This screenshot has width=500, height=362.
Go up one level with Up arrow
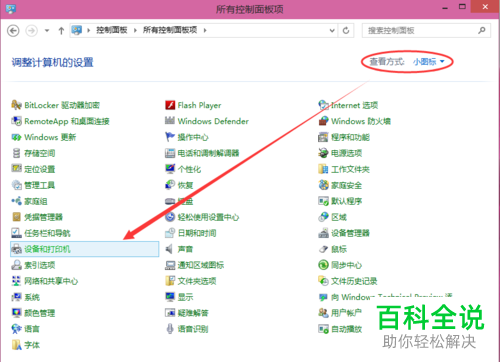(x=61, y=31)
